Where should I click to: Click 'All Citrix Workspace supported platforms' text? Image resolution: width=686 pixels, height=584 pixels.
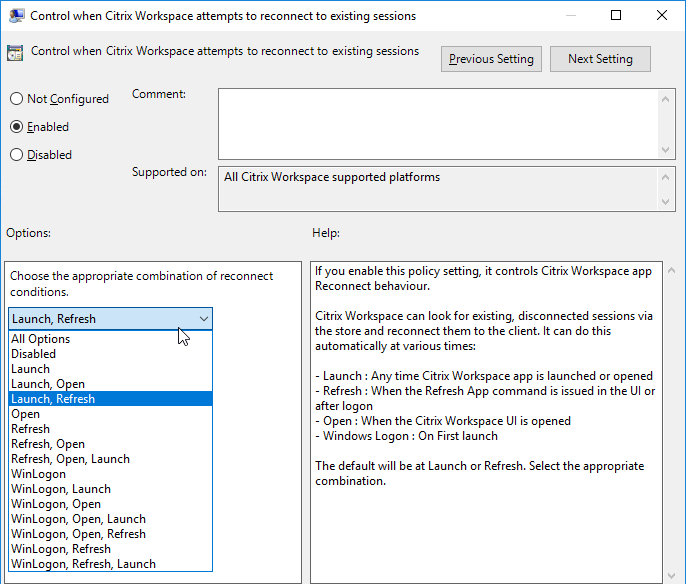tap(332, 177)
